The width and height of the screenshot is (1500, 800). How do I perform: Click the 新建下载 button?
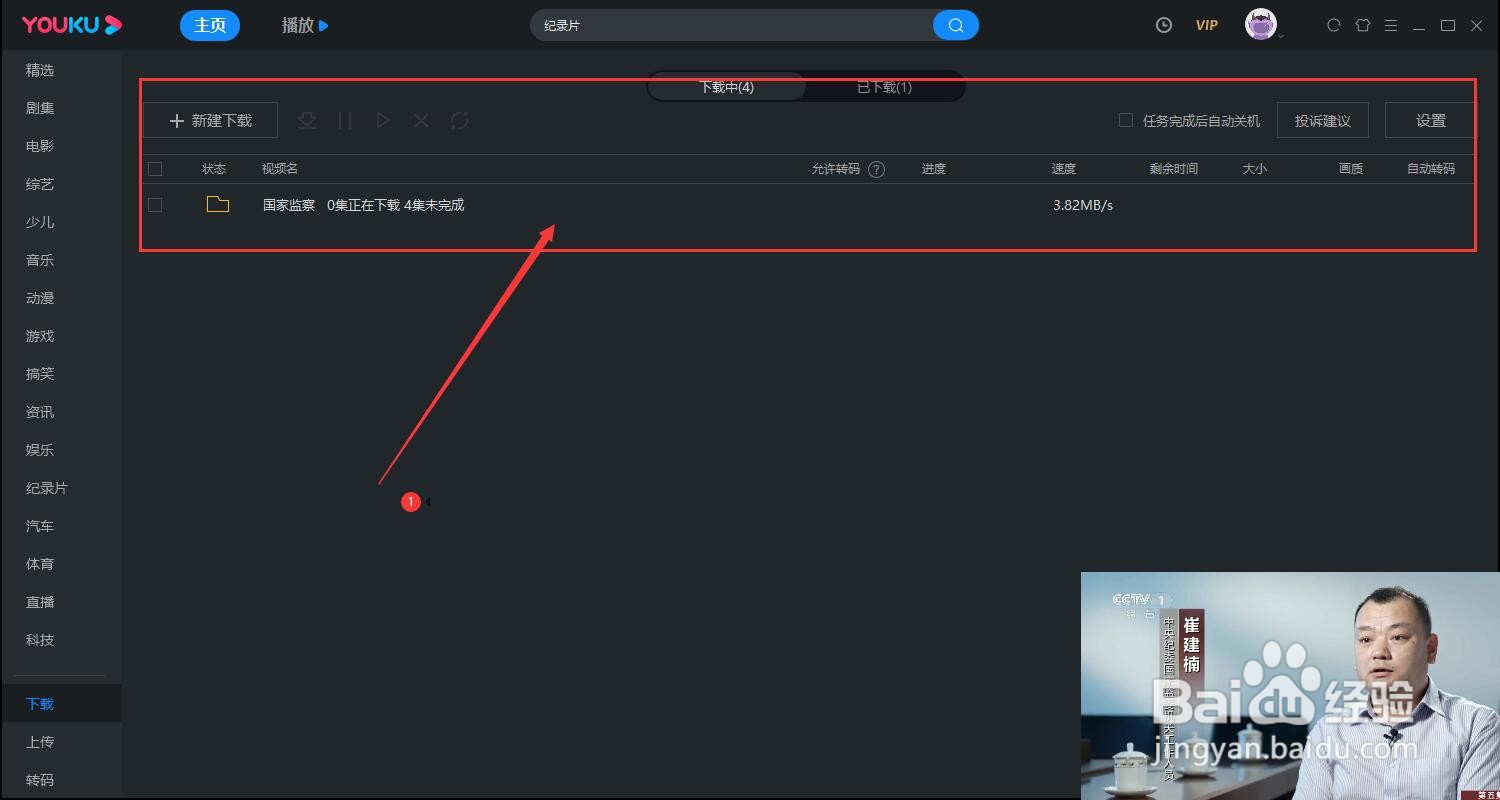(210, 119)
